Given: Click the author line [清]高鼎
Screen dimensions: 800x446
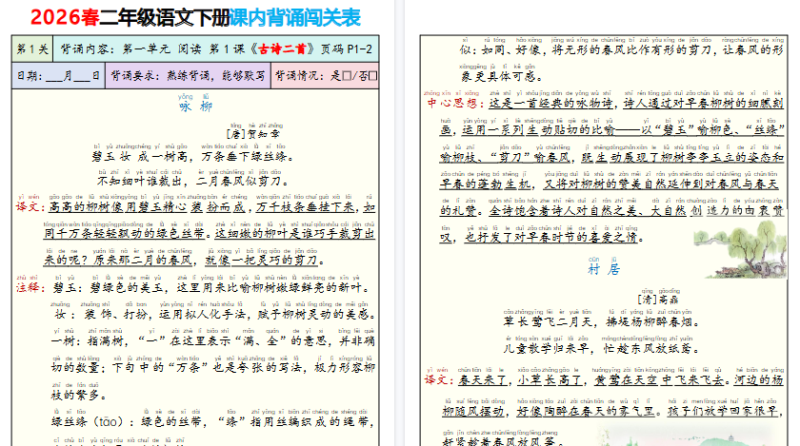Looking at the screenshot, I should point(658,300).
